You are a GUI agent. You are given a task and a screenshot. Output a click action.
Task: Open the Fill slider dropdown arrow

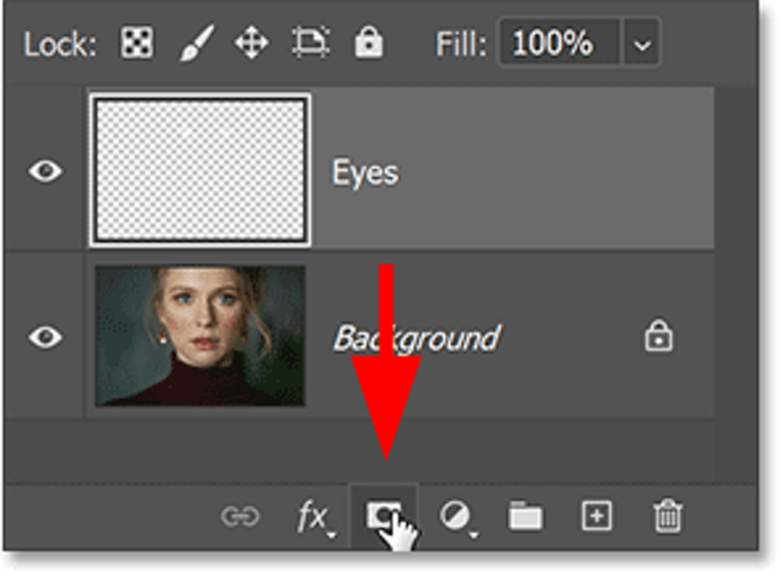point(642,43)
